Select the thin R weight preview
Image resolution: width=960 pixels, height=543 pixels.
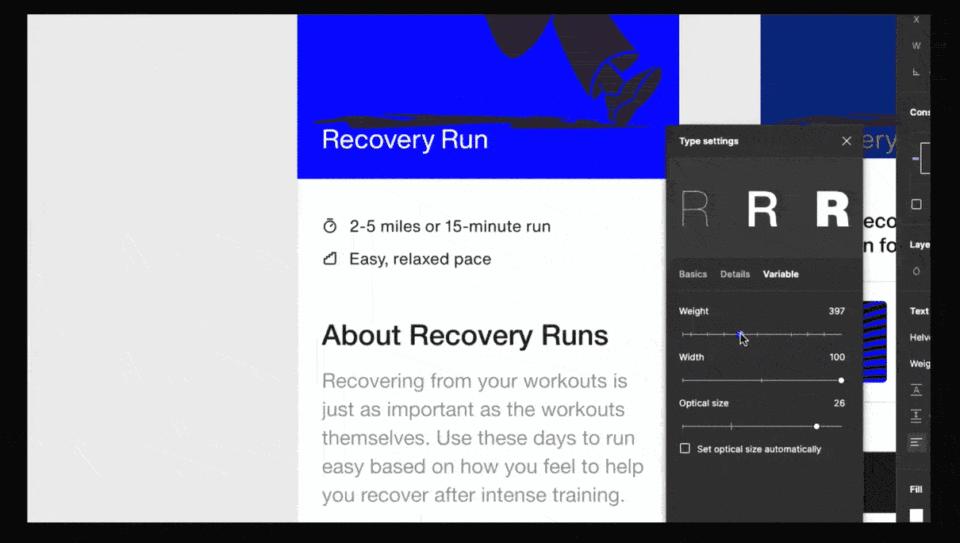[695, 209]
